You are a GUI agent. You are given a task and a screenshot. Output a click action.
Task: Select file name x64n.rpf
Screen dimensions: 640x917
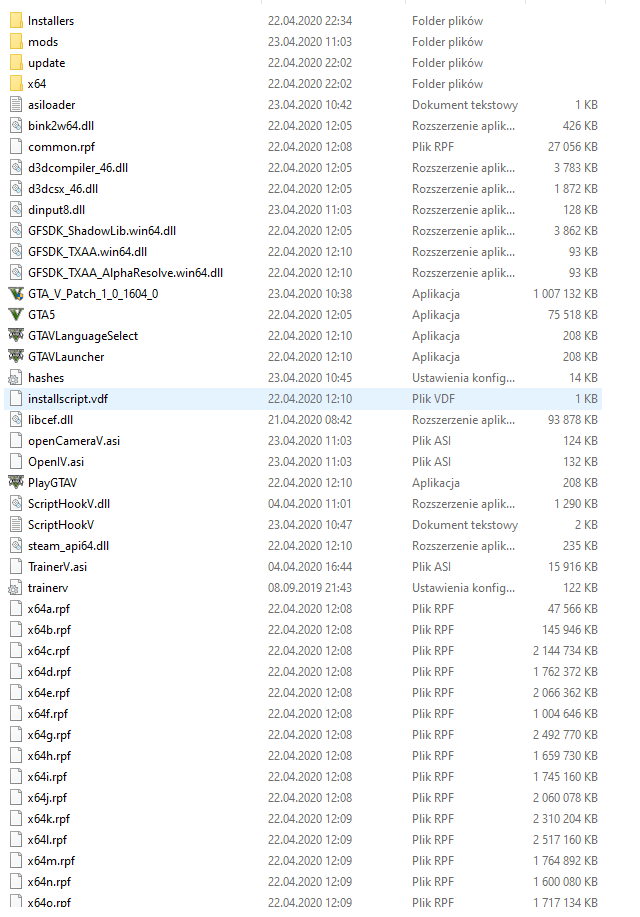point(49,882)
